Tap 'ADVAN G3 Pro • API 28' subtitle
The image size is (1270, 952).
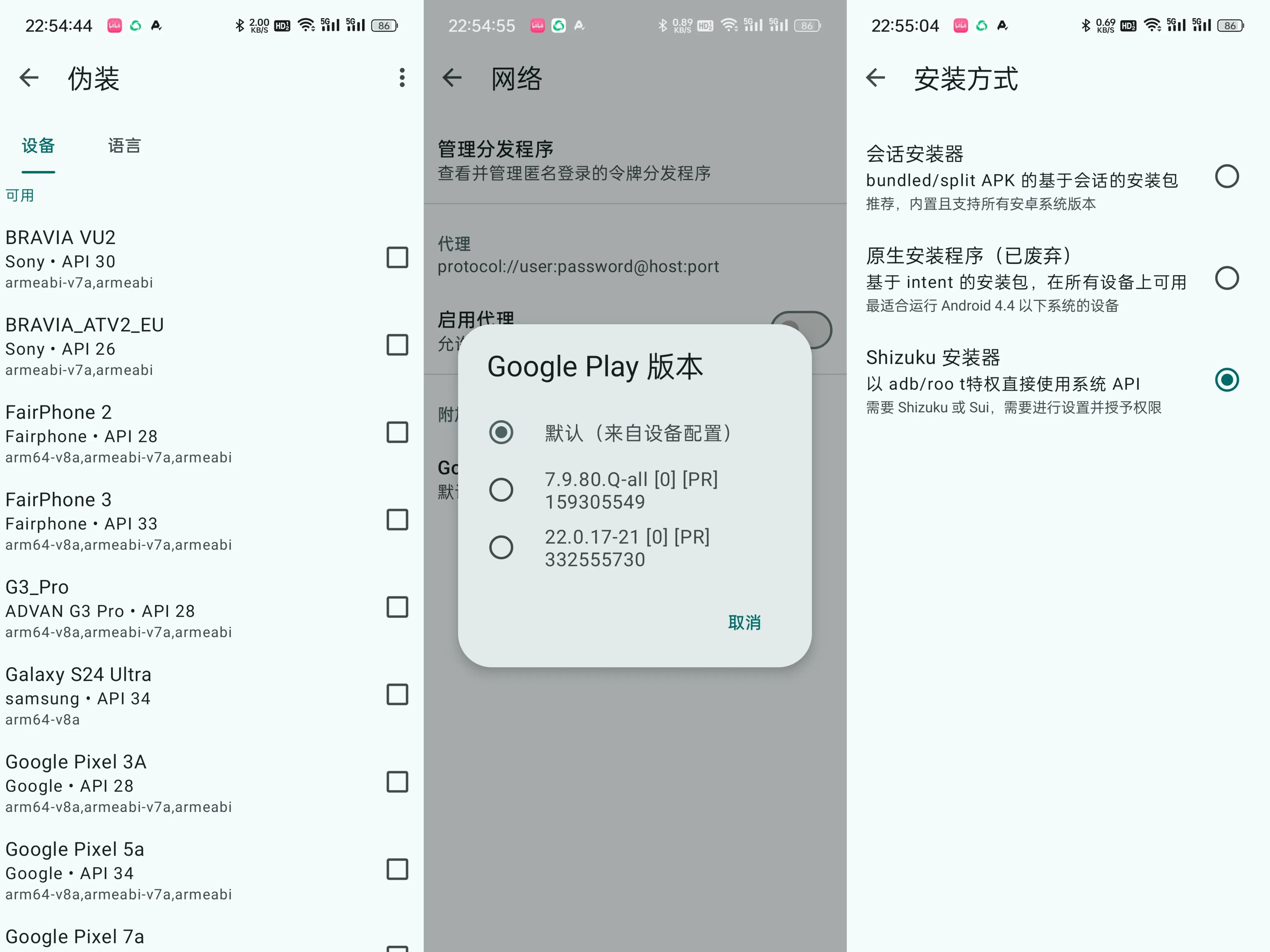[x=100, y=610]
